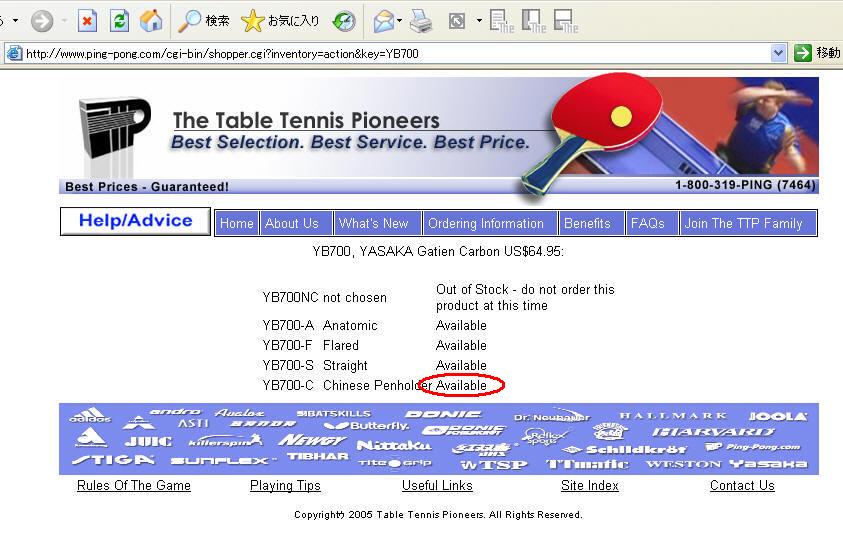Screen dimensions: 843x546
Task: Click the SUNFLEX brand logo
Action: coord(223,461)
